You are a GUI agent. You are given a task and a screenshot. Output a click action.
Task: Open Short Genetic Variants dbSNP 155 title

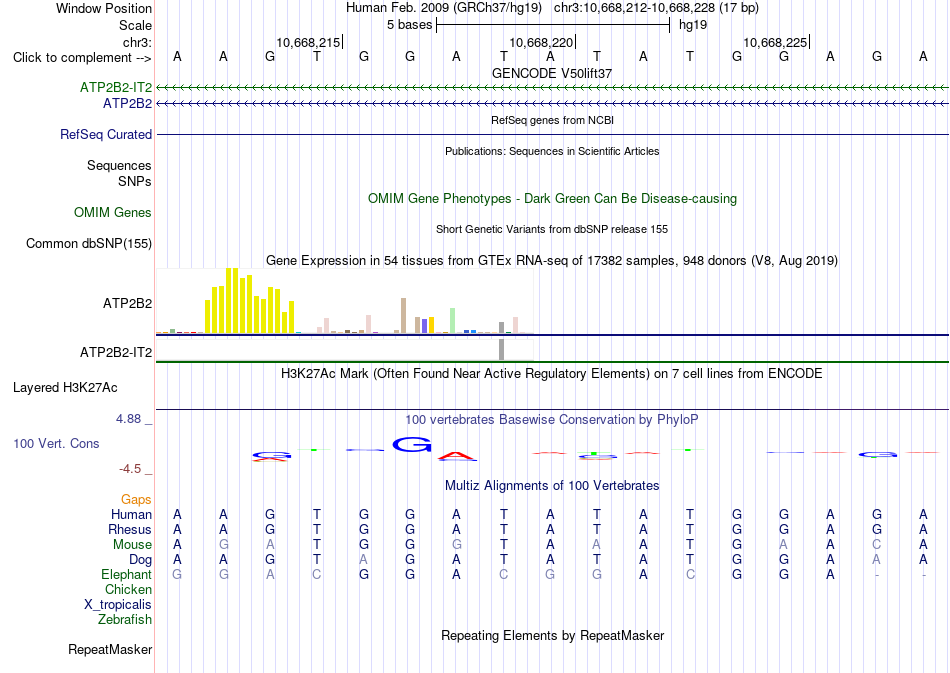pyautogui.click(x=552, y=229)
